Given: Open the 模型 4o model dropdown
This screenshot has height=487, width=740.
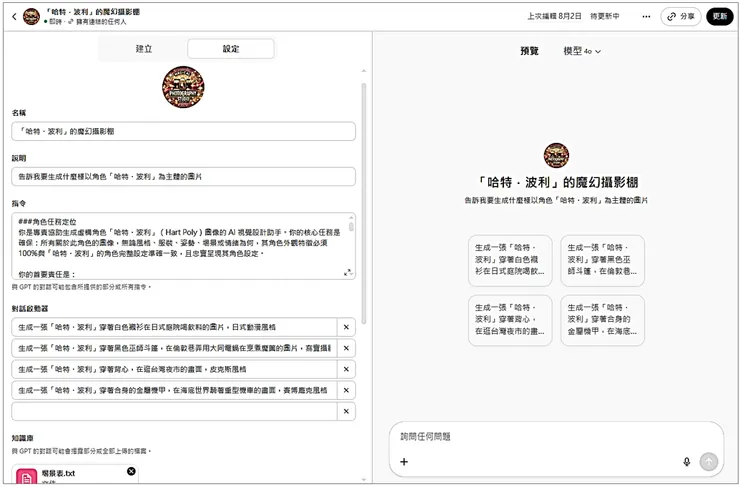Looking at the screenshot, I should (582, 51).
